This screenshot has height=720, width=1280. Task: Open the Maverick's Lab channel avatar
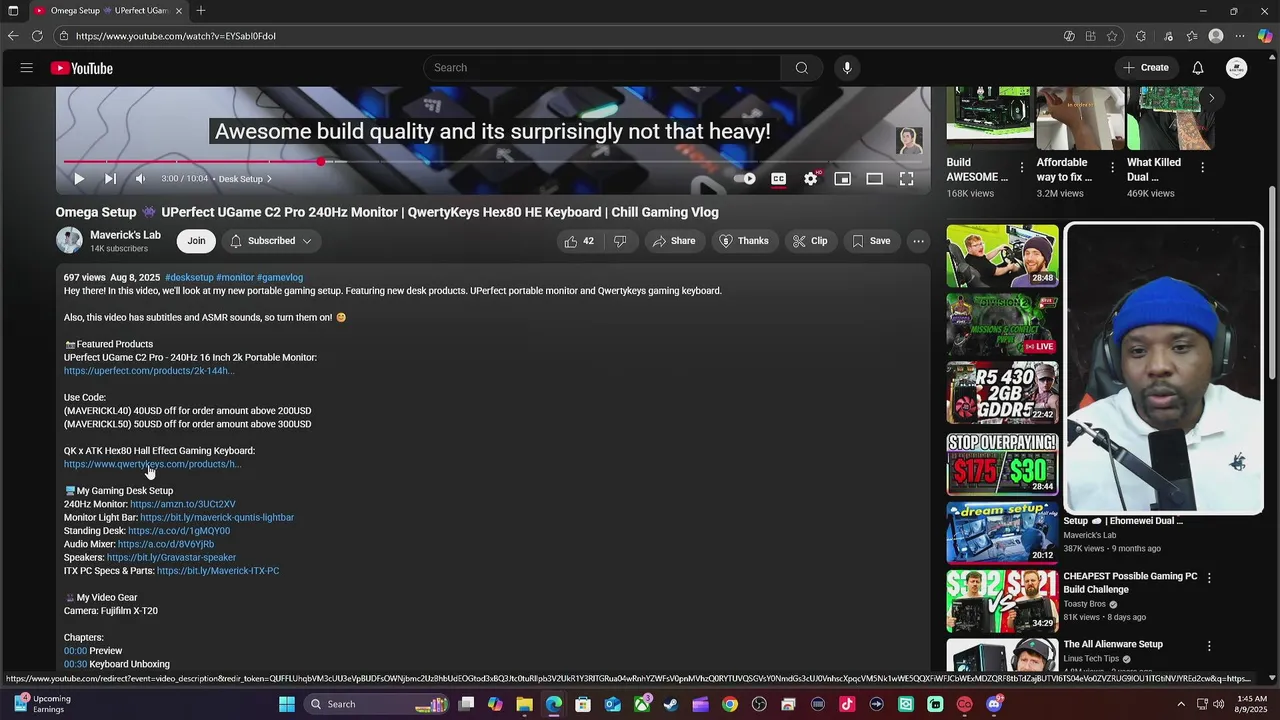[x=69, y=241]
